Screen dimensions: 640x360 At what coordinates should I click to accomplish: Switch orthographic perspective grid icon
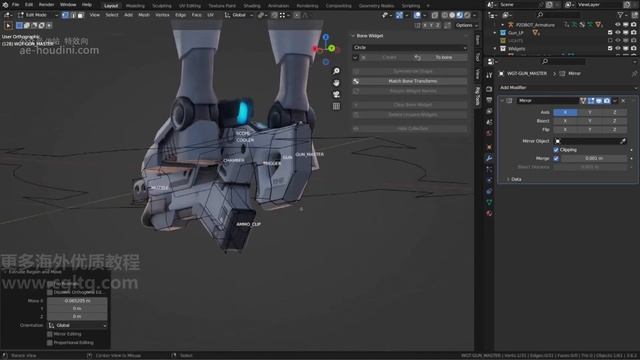336,107
